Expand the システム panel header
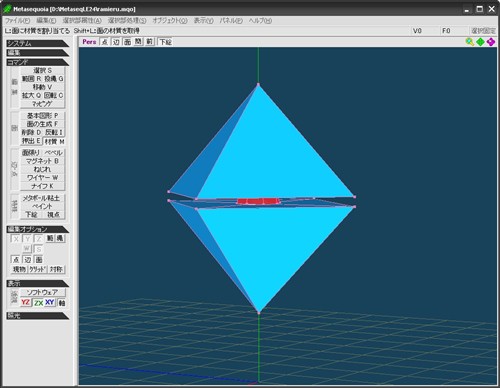500x388 pixels. (x=38, y=43)
